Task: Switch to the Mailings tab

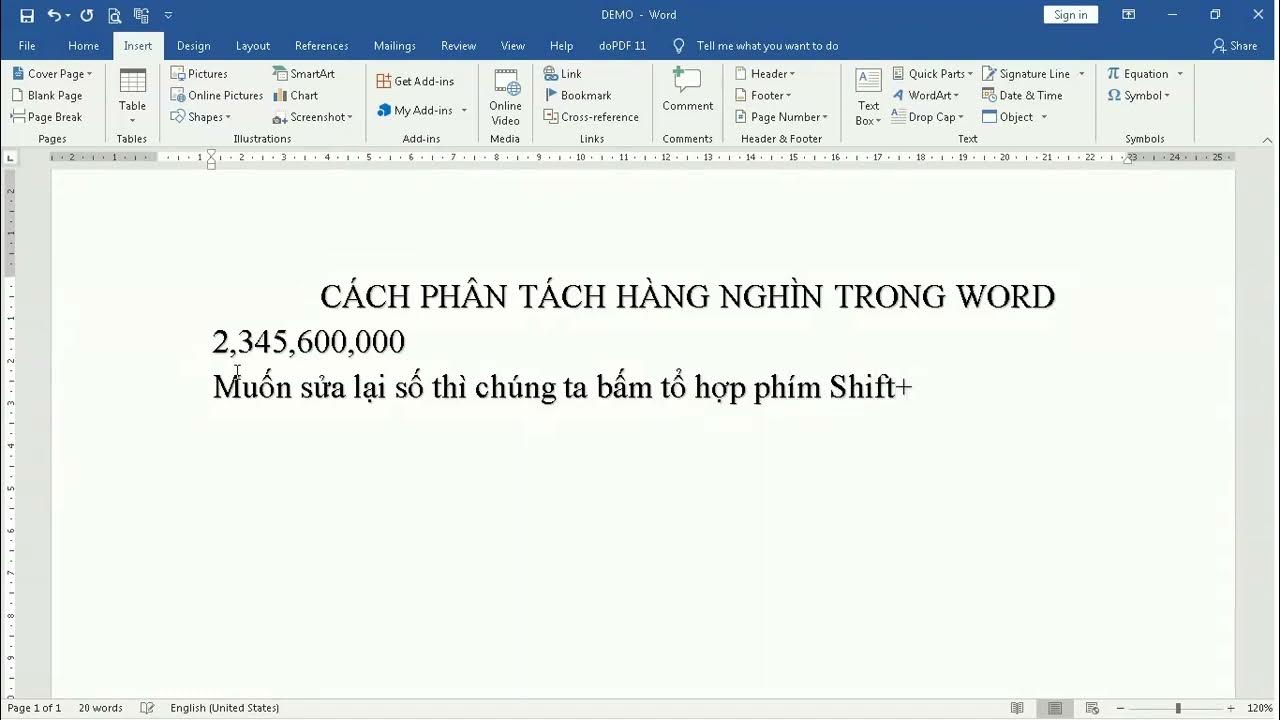Action: (x=394, y=46)
